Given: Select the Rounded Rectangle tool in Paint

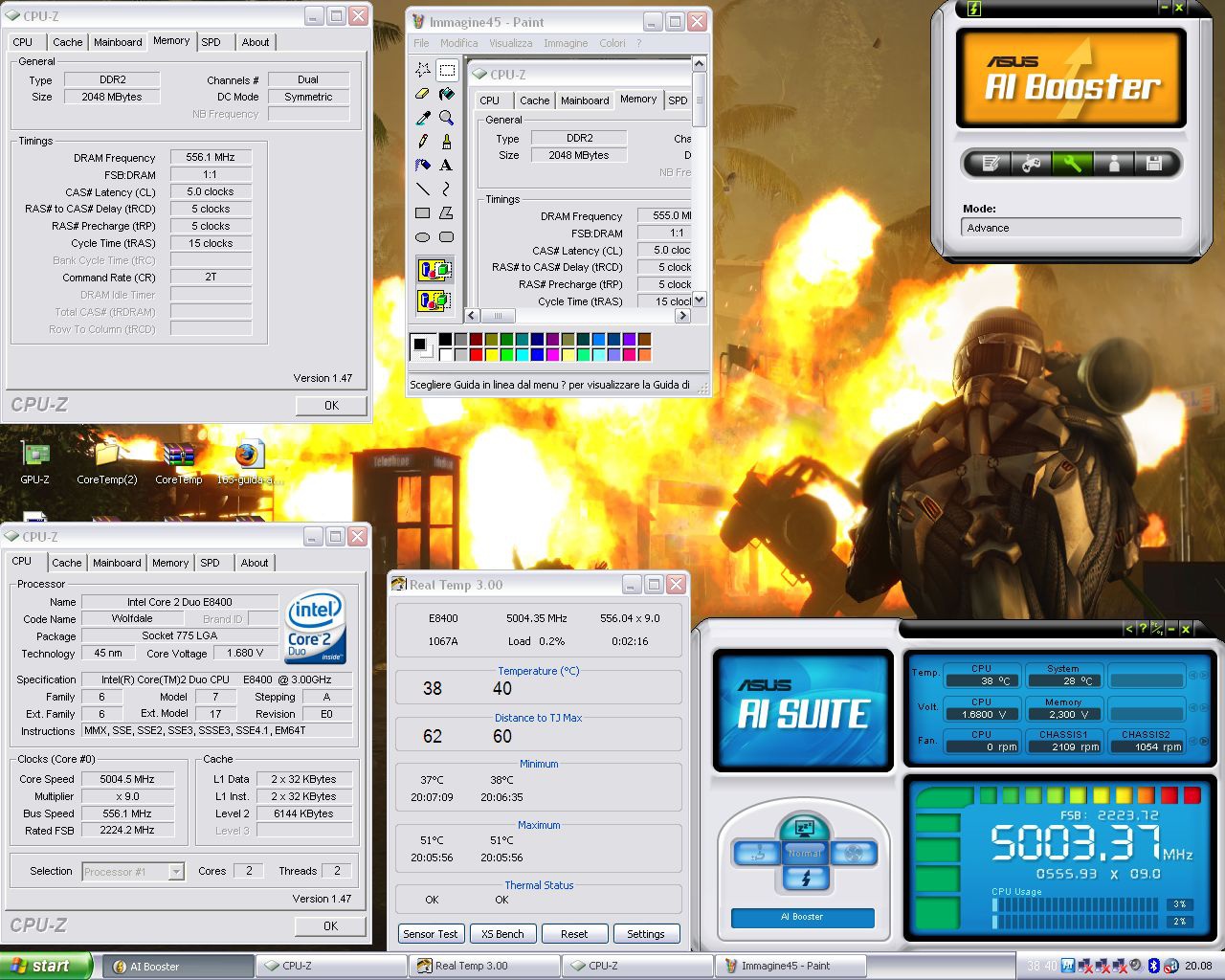Looking at the screenshot, I should point(446,237).
